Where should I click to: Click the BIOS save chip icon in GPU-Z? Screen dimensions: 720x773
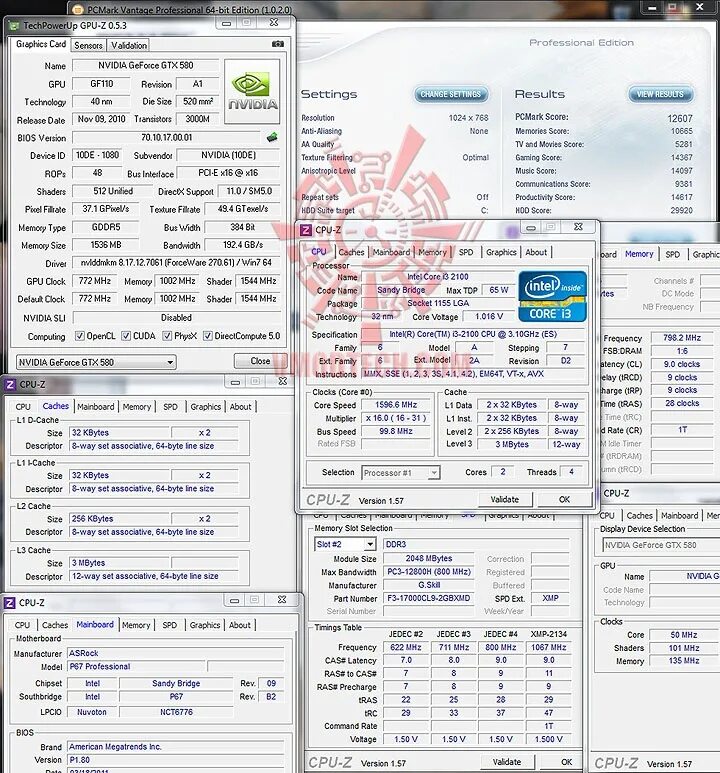[x=272, y=138]
